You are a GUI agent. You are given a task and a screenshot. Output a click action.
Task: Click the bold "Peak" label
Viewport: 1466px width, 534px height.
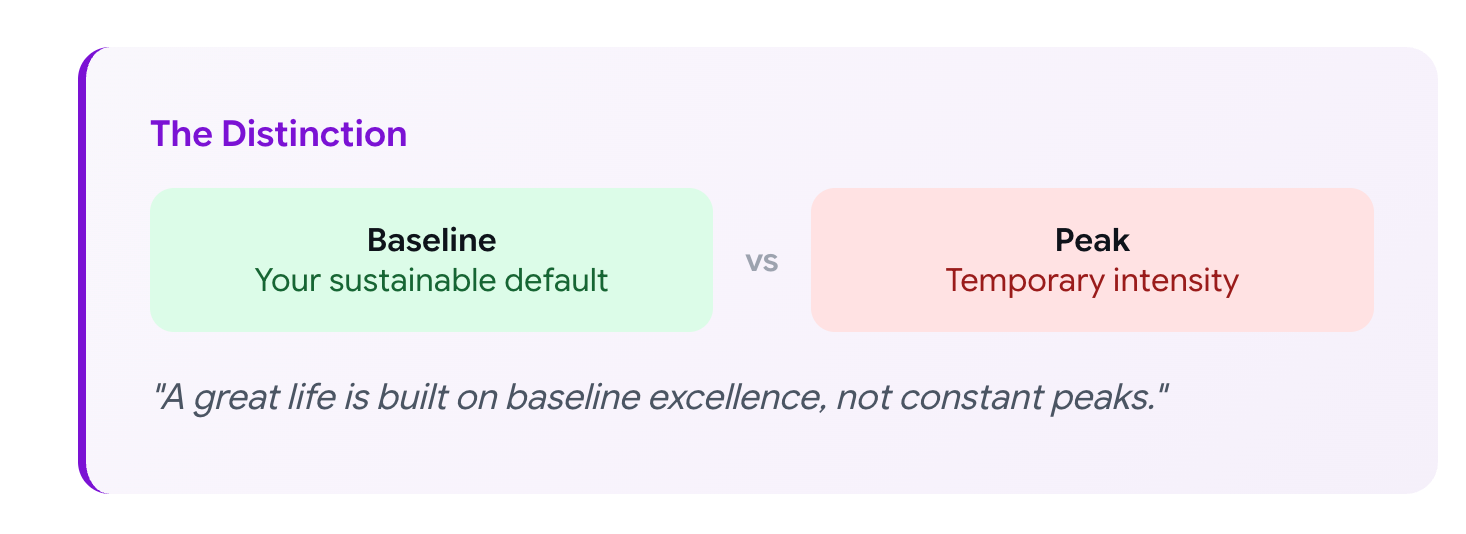1092,240
